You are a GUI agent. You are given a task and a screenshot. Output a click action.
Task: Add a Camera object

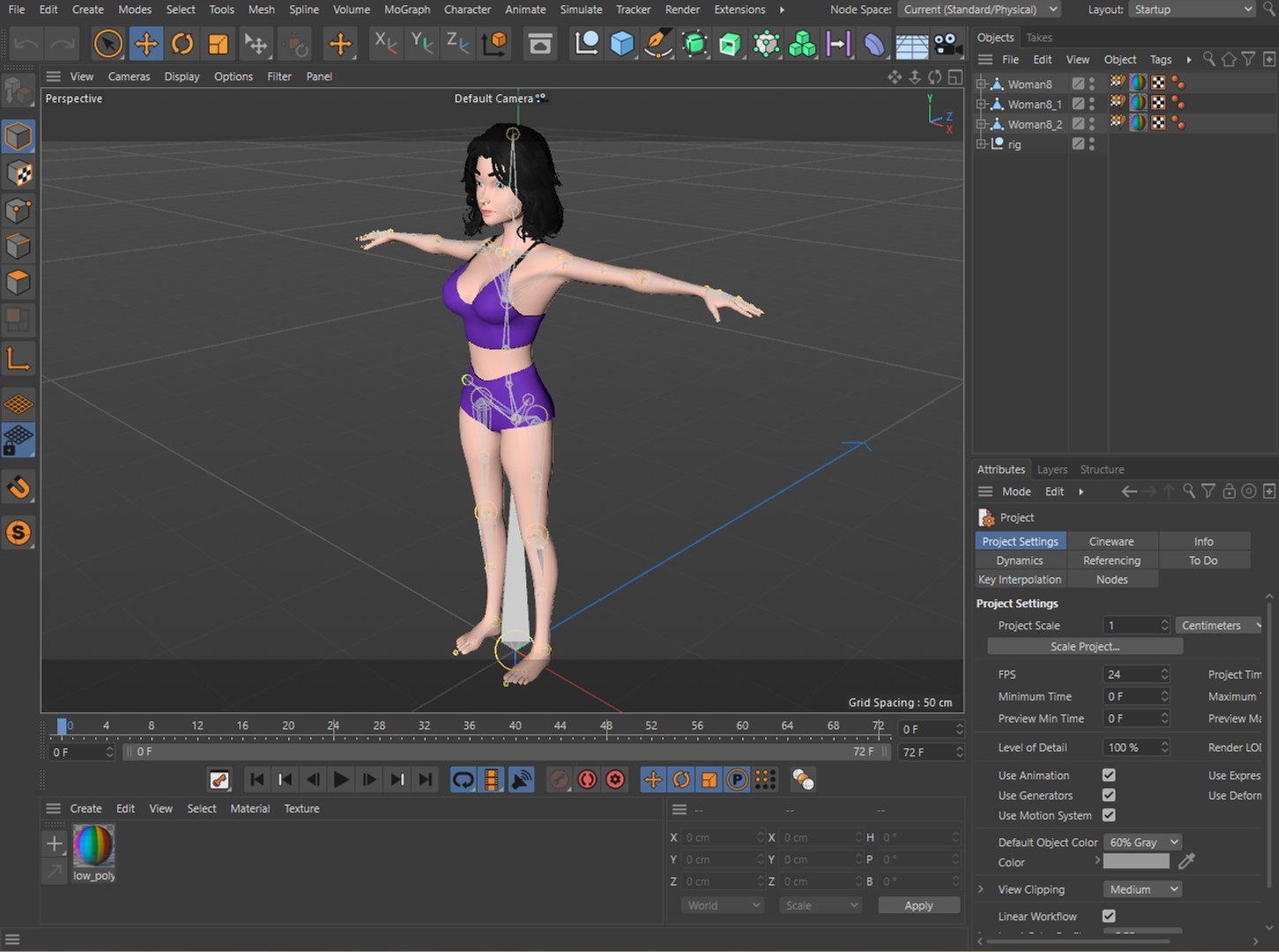click(x=948, y=43)
